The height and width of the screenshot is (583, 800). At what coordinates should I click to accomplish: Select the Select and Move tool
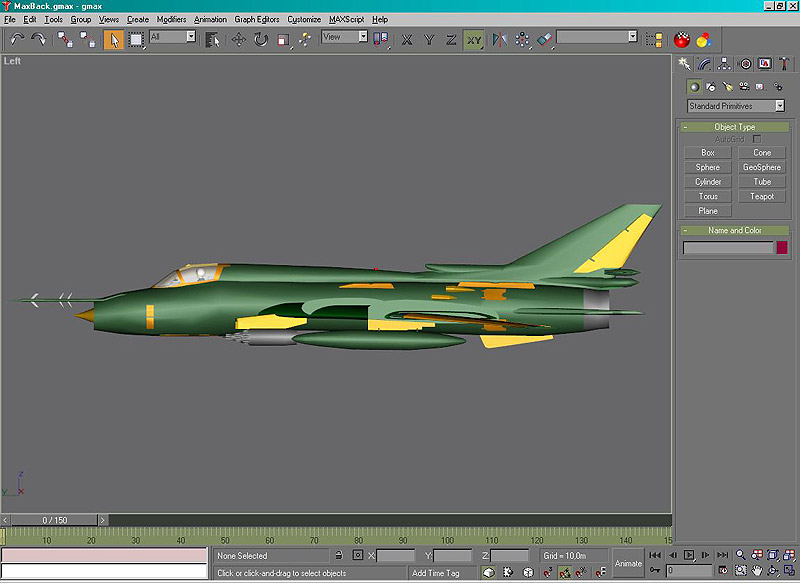tap(239, 39)
